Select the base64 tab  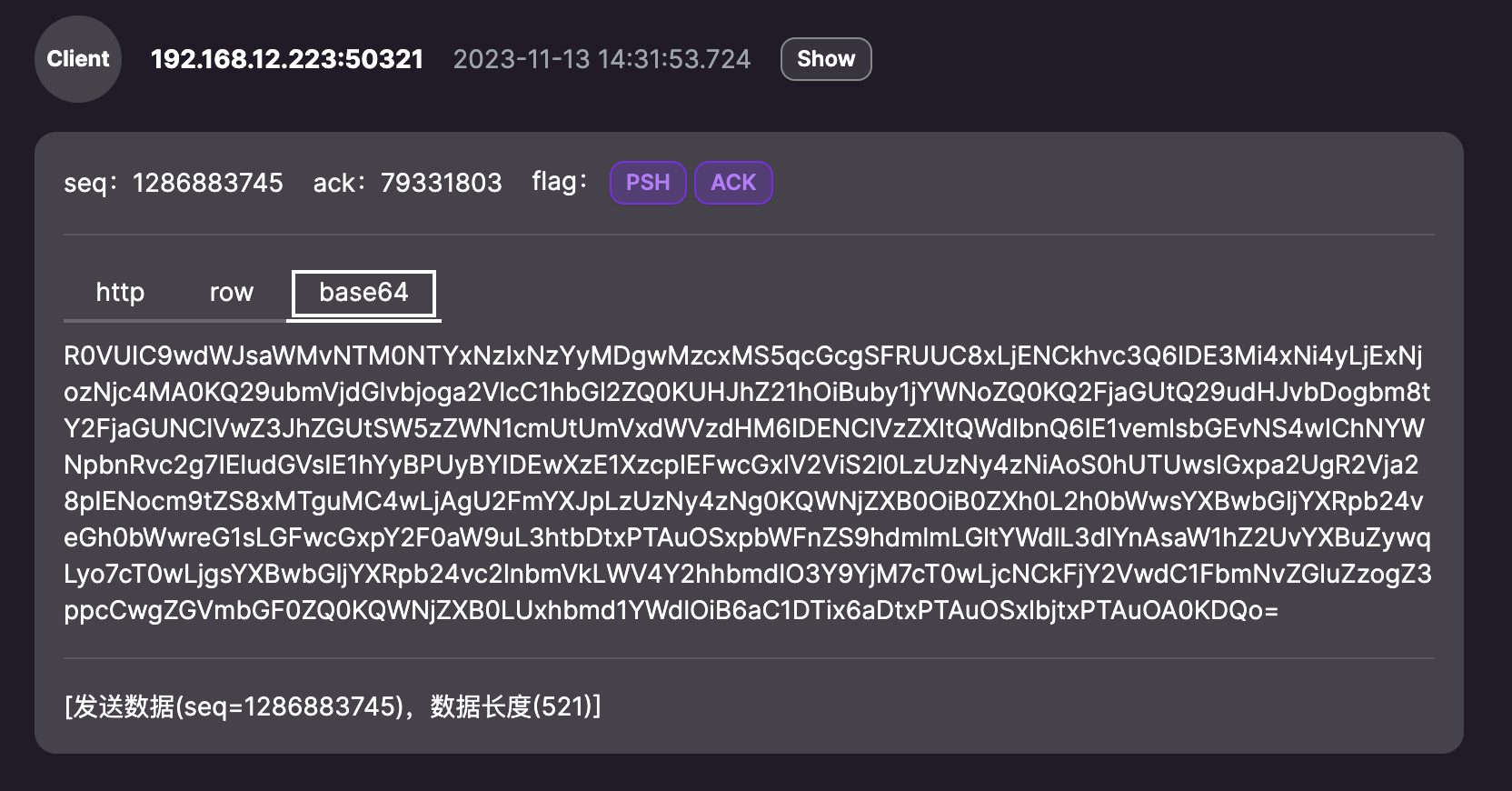[x=363, y=293]
